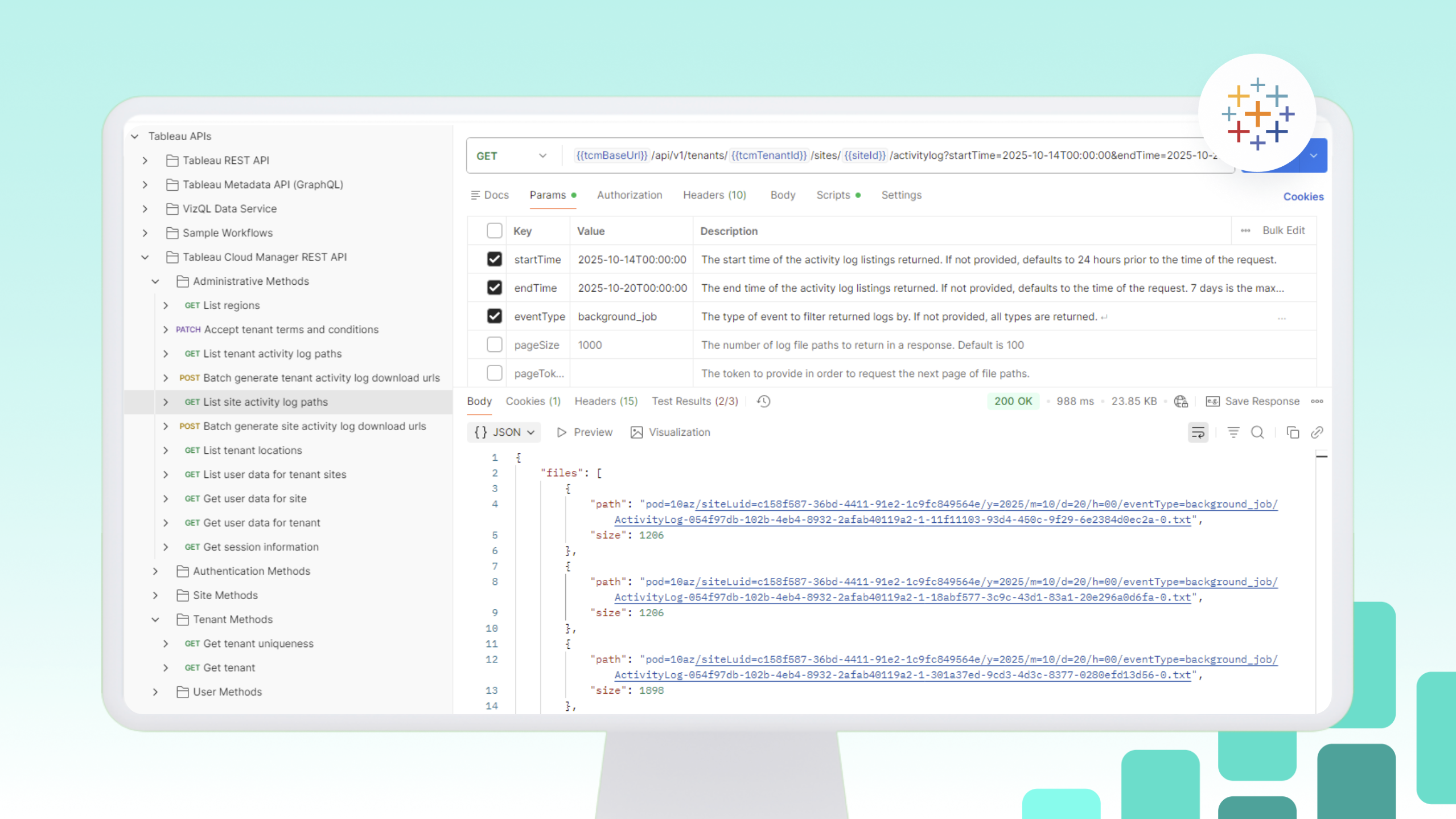The height and width of the screenshot is (819, 1456).
Task: Click the link icon in response toolbar
Action: [1317, 433]
